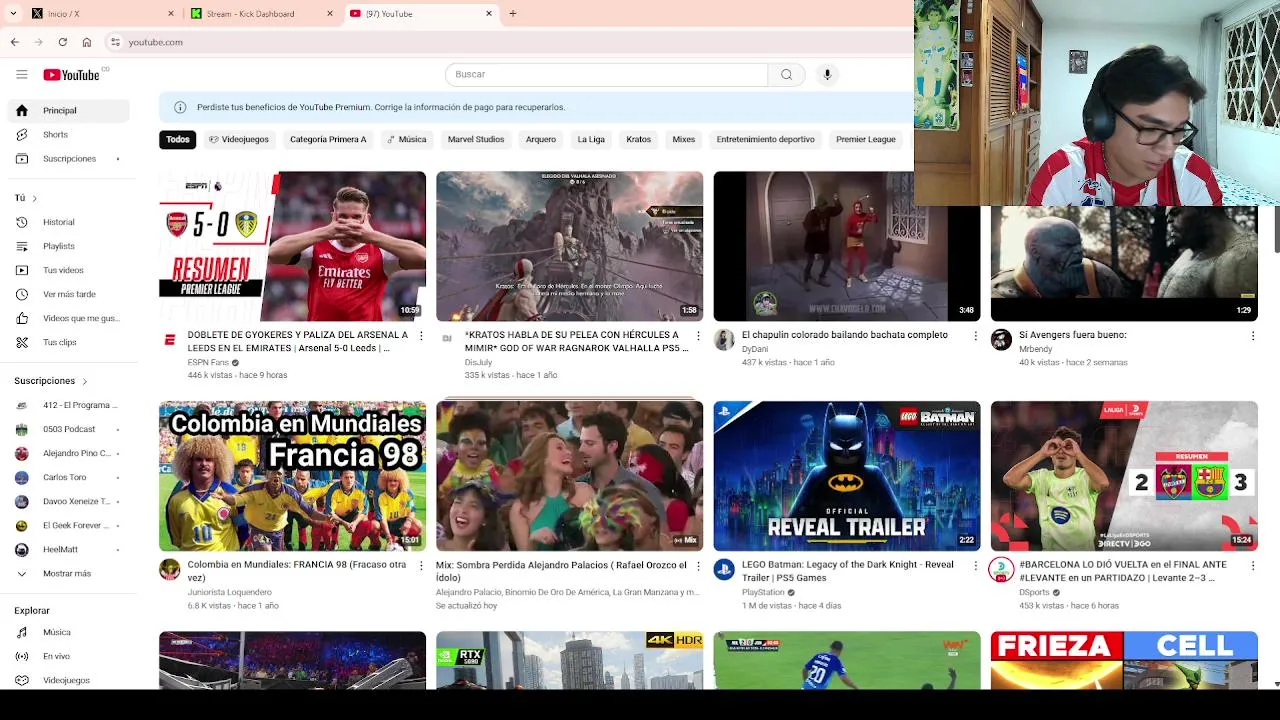Filter by Marvel Studios chip
Viewport: 1280px width, 720px height.
(x=476, y=139)
